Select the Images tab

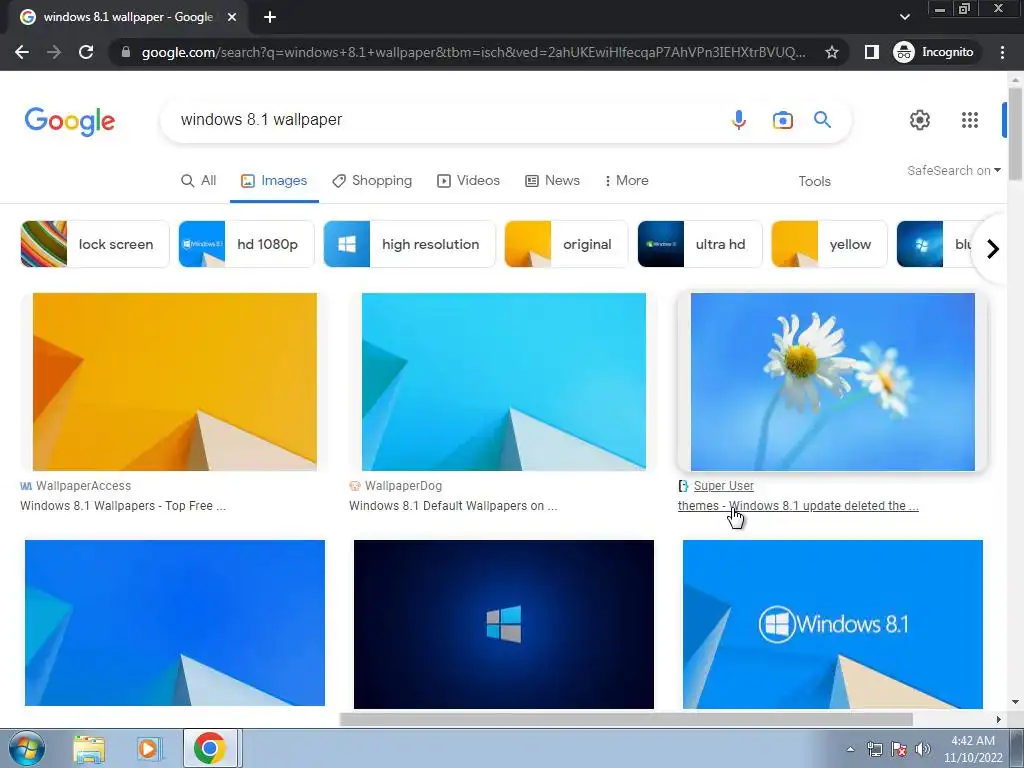274,181
